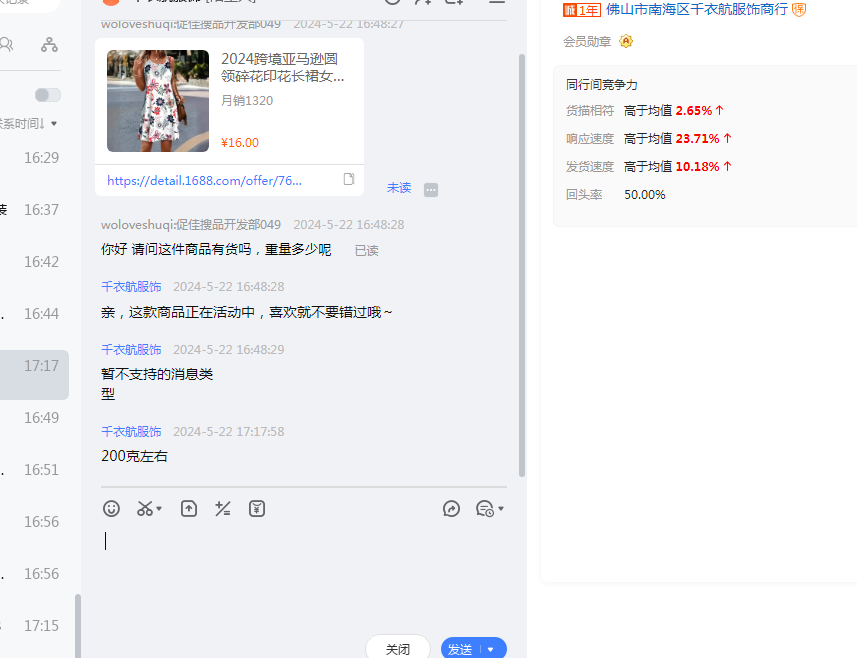The width and height of the screenshot is (857, 658).
Task: Click the 关闭 button
Action: tap(397, 649)
